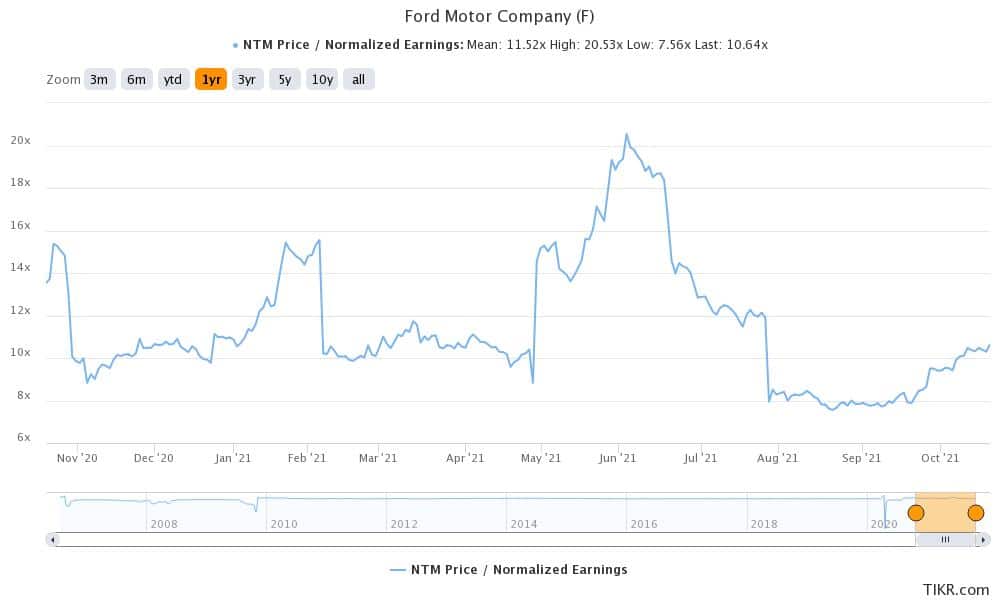The image size is (1000, 600).
Task: Click the 2016 area in the navigator
Action: (643, 524)
